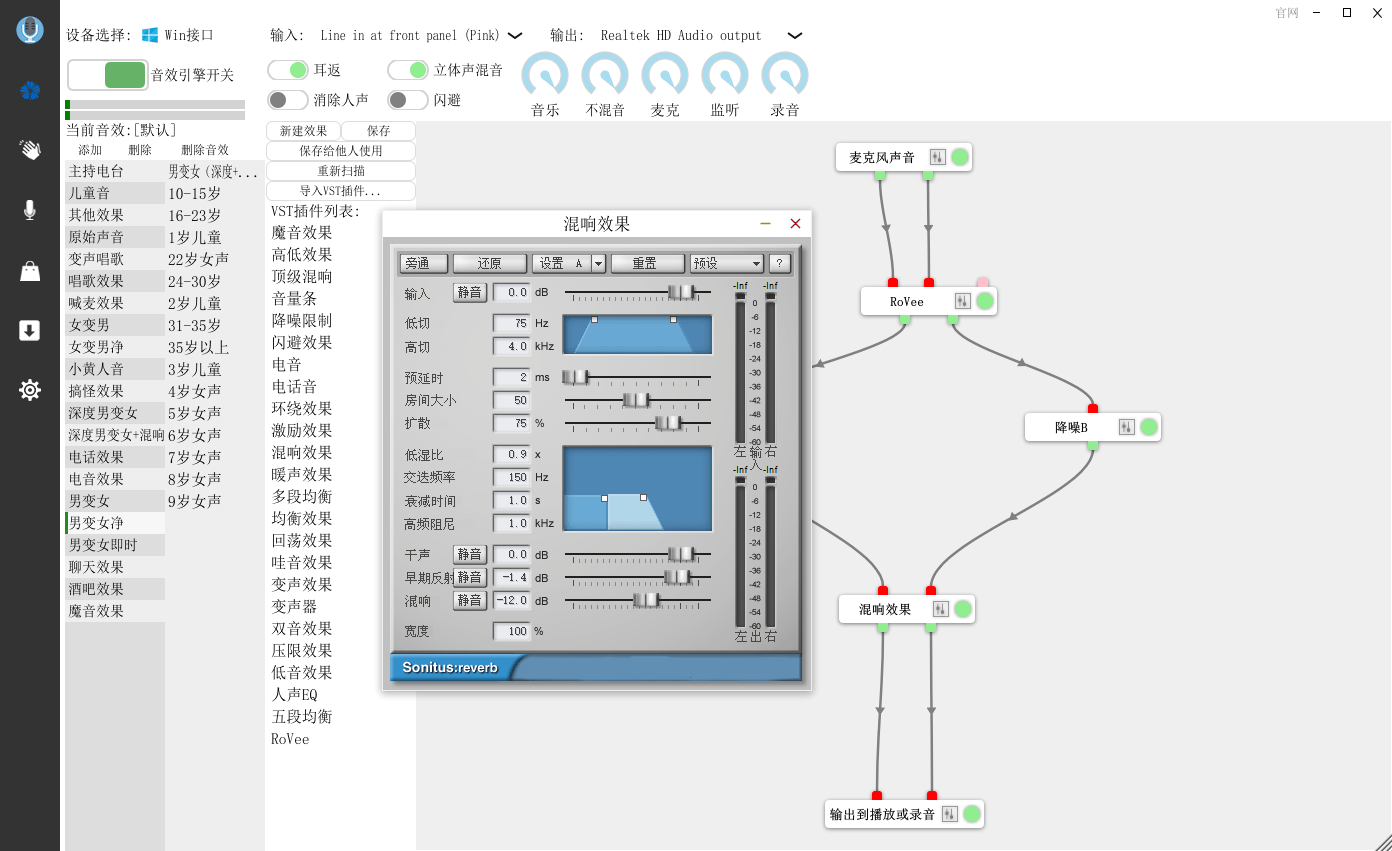
Task: Toggle the 耳返 switch
Action: 288,70
